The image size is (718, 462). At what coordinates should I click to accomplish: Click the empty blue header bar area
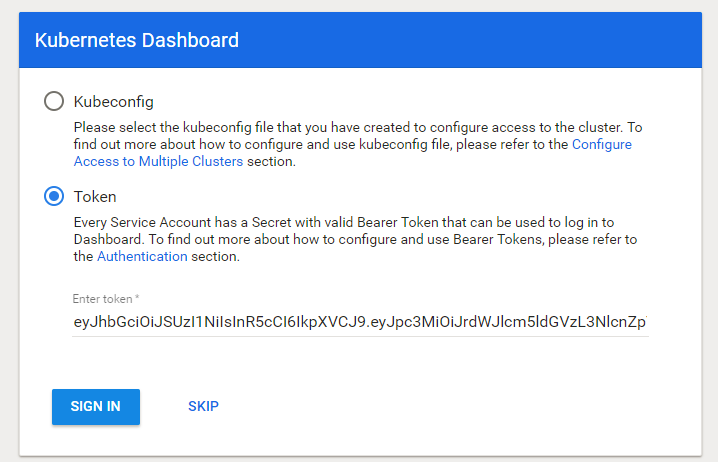480,41
